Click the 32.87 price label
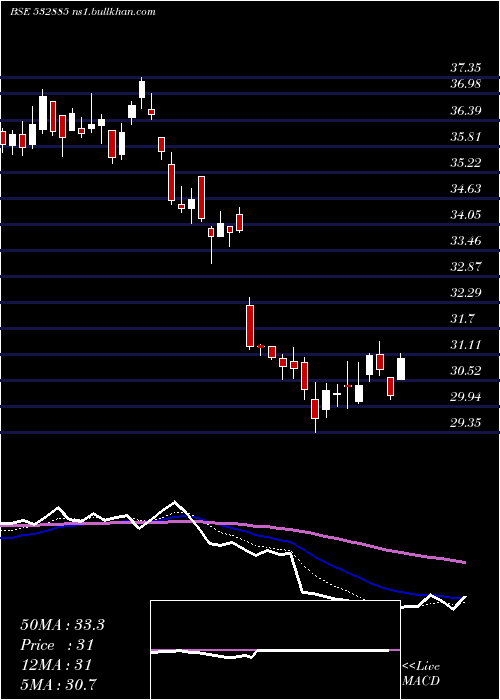This screenshot has height=700, width=500. coord(465,267)
